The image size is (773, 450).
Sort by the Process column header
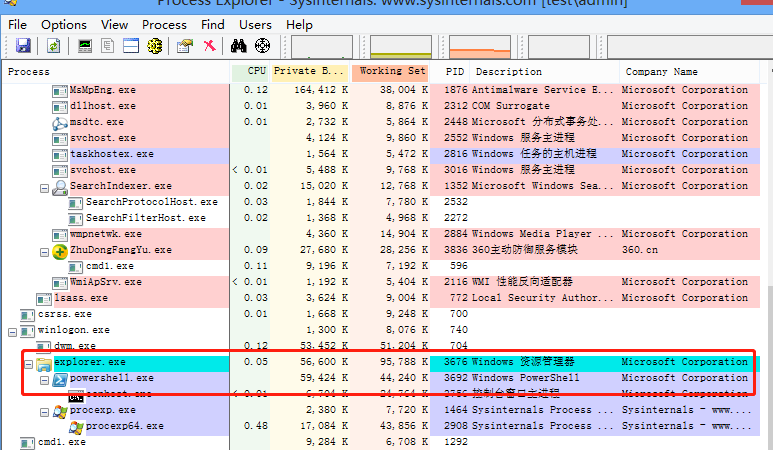click(116, 72)
